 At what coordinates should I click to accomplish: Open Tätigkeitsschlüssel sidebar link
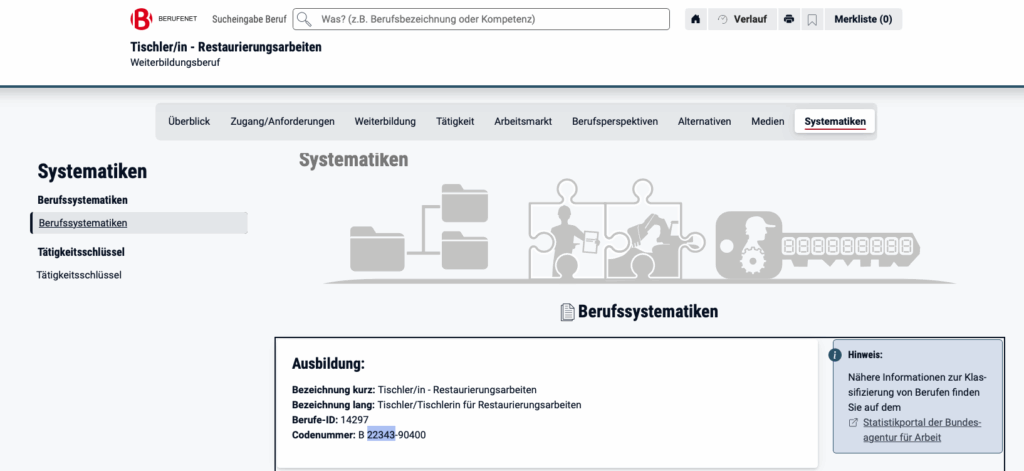tap(79, 275)
